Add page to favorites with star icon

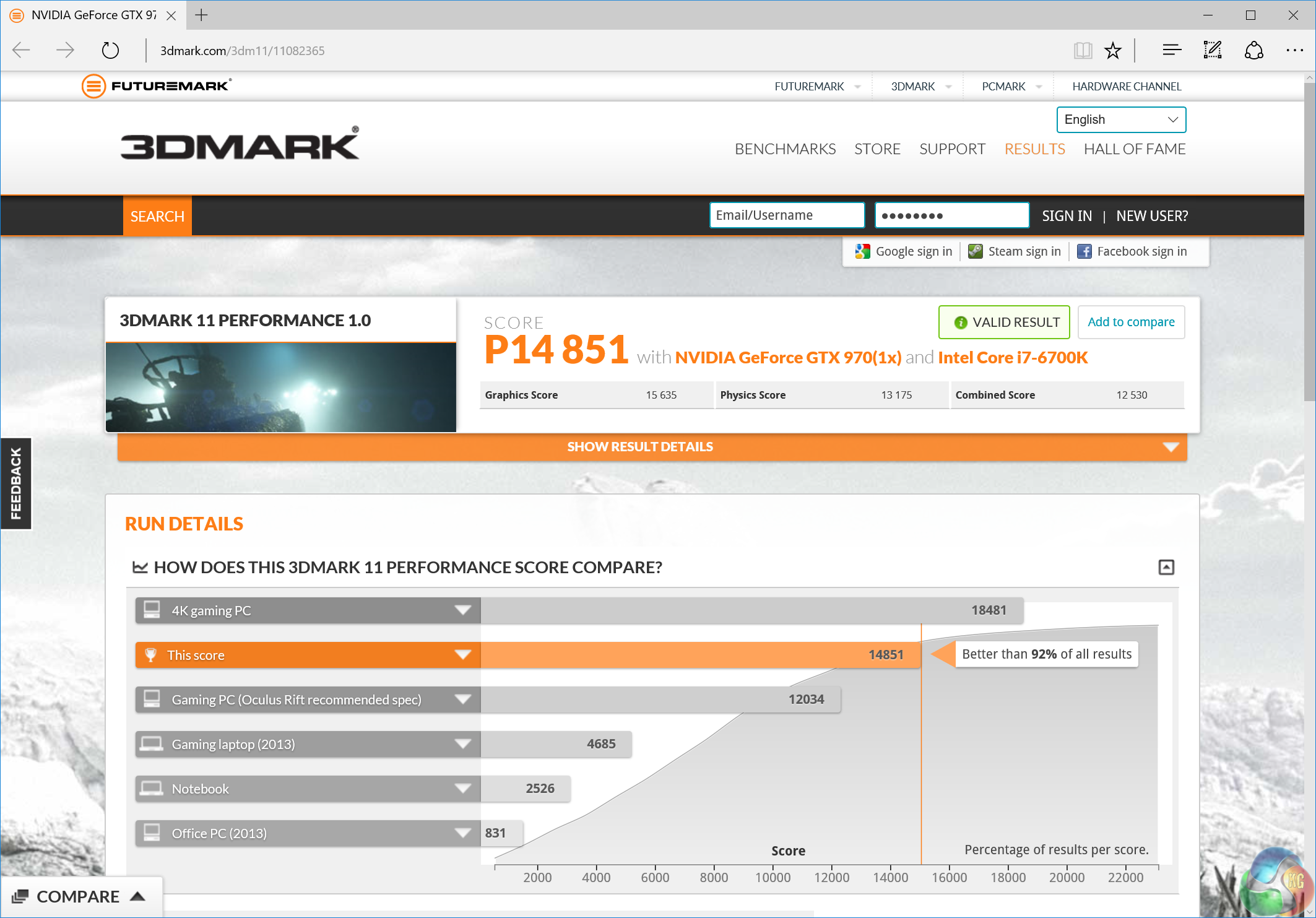coord(1113,50)
